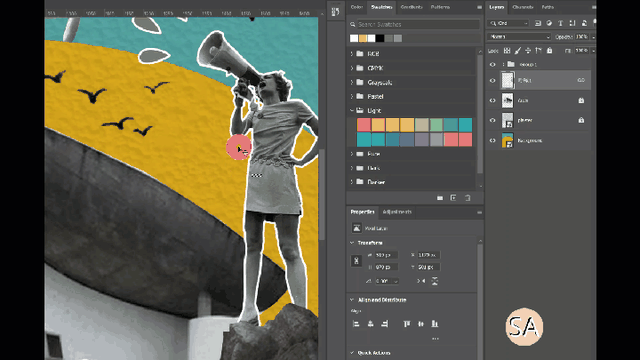
Task: Open the Adjustments panel tab
Action: 397,212
